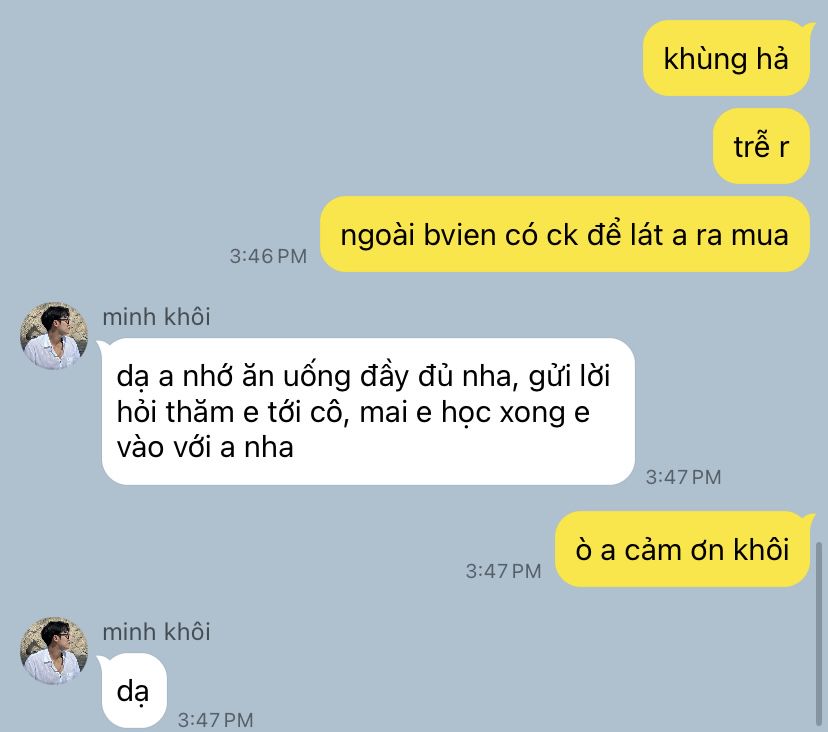
Task: Click empty chat background left of 'khùng hả'
Action: tap(317, 58)
